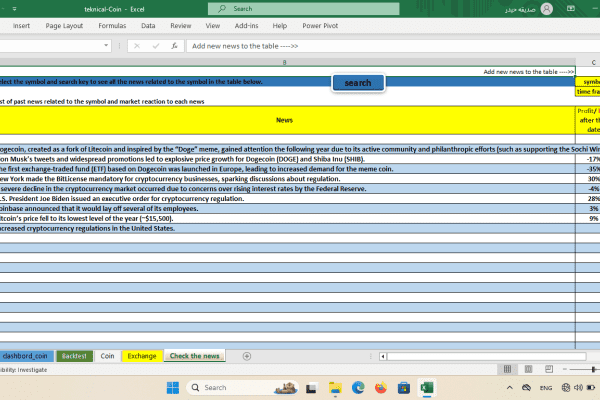Open the Help tab

click(x=280, y=26)
